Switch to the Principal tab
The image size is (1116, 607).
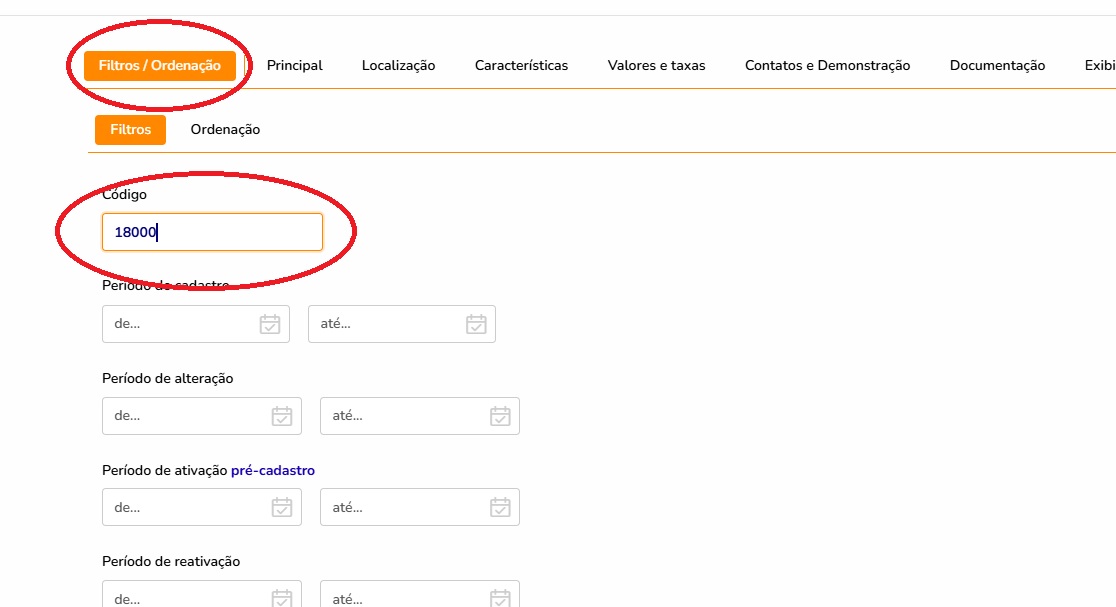[x=294, y=66]
